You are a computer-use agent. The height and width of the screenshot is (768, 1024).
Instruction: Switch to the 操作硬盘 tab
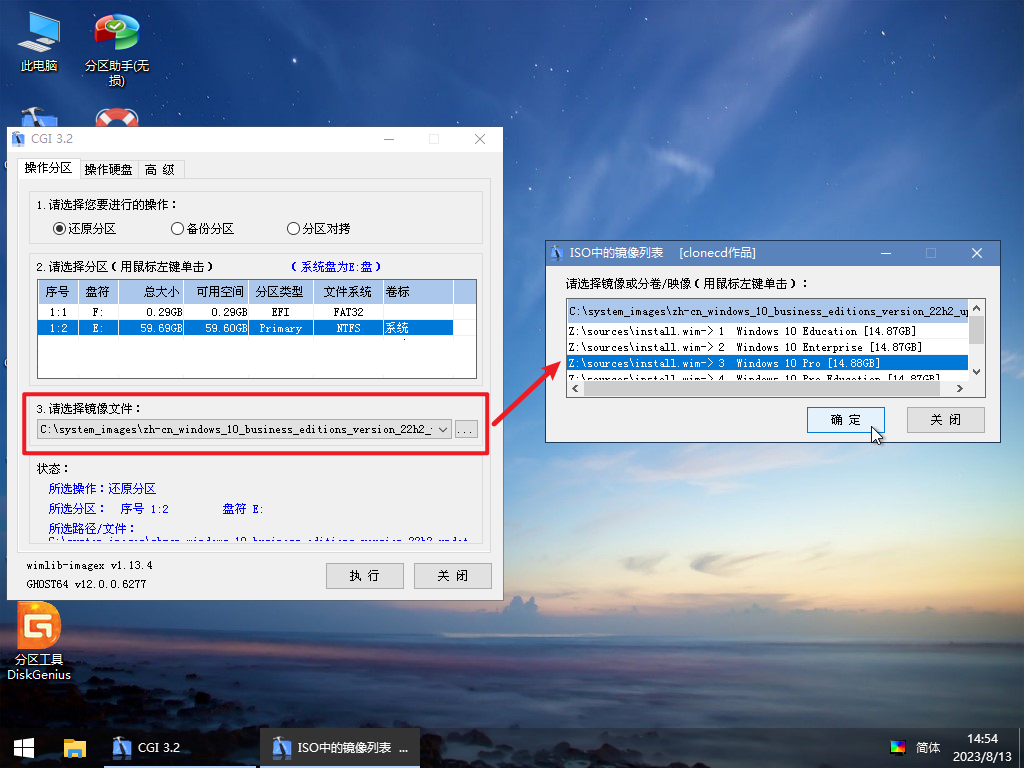108,169
